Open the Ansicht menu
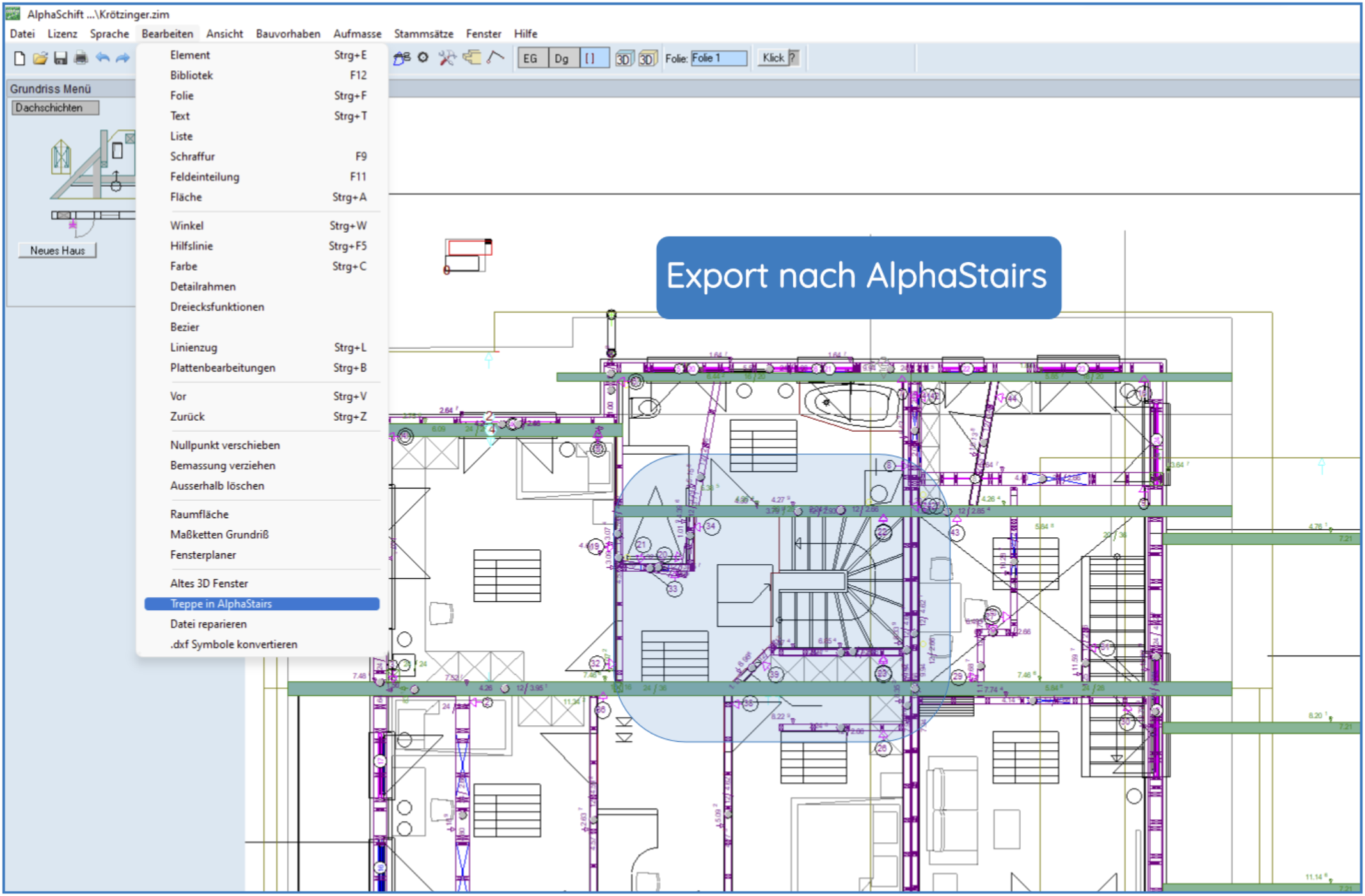Viewport: 1365px width, 896px height. 225,34
